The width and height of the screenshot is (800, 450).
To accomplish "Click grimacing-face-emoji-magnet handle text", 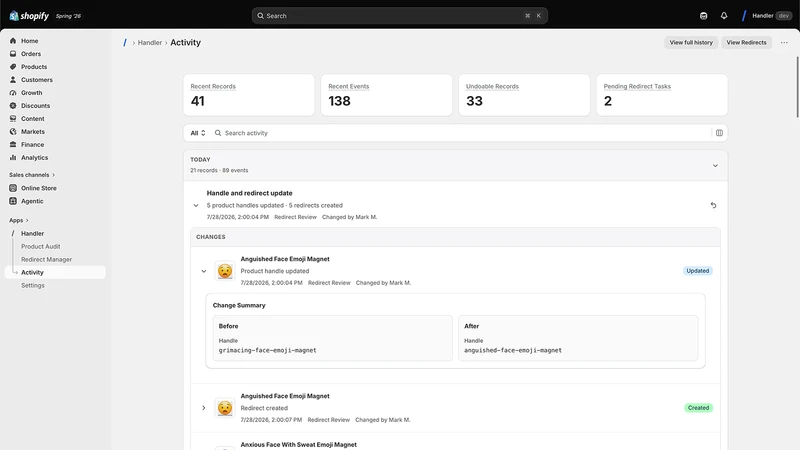I will pyautogui.click(x=267, y=351).
